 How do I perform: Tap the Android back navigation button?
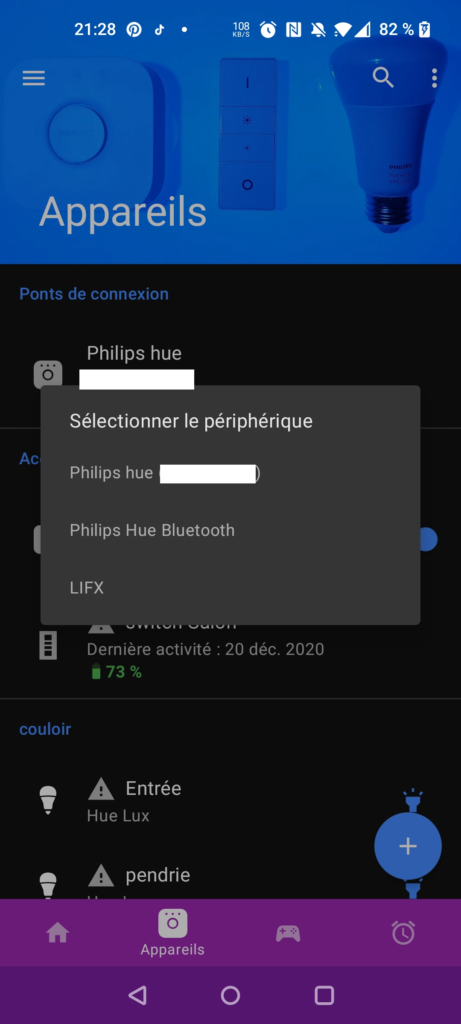137,995
